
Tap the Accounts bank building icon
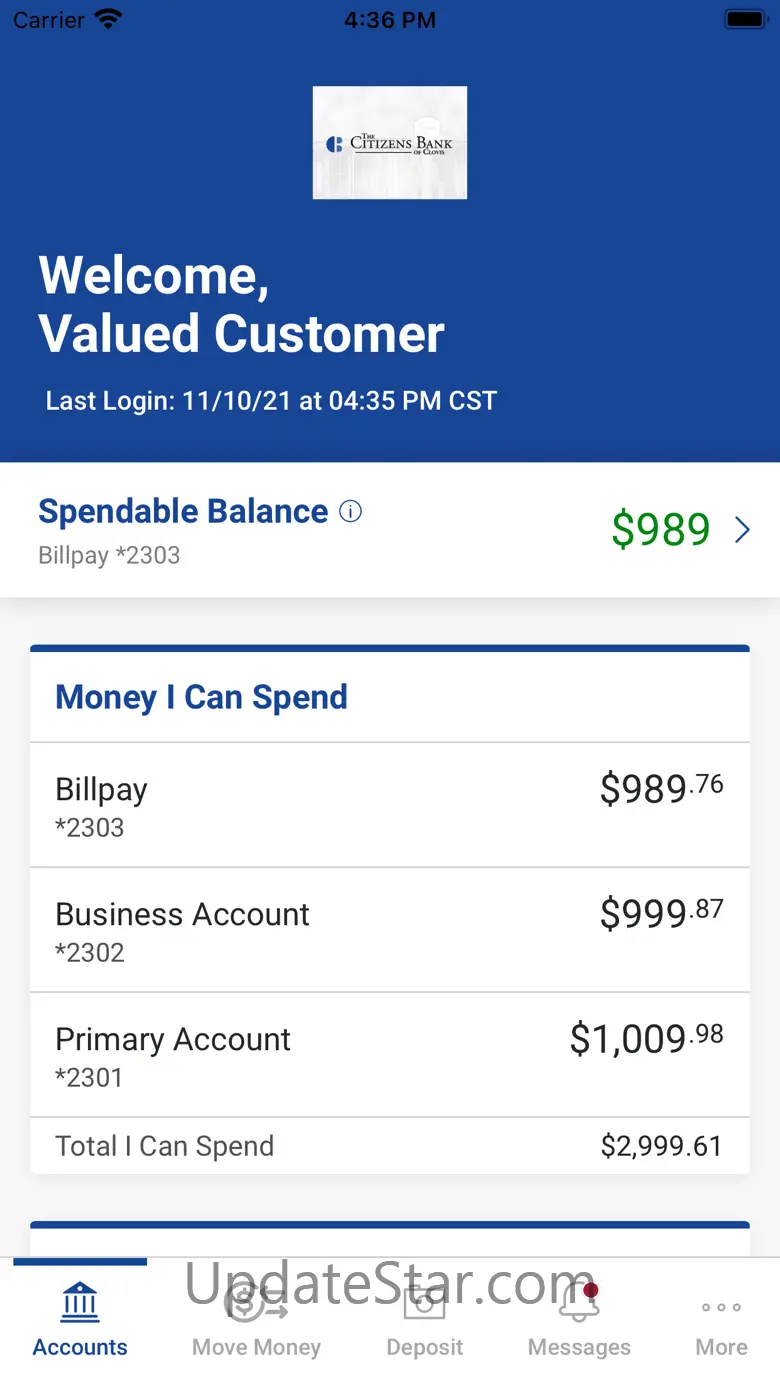point(80,1303)
